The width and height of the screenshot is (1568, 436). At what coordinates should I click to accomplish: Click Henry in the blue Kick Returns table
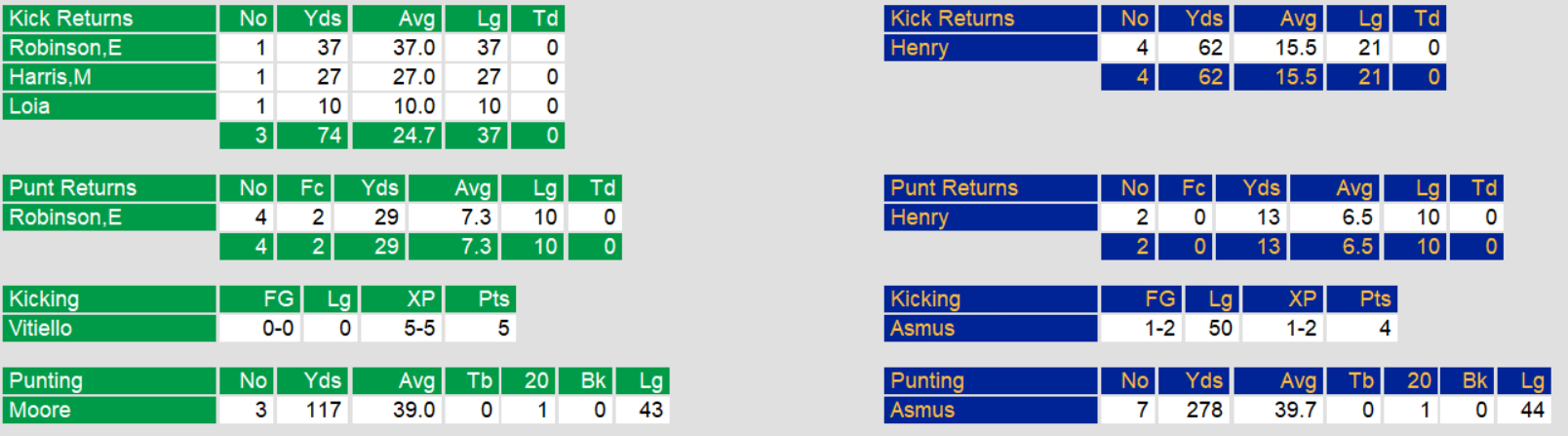[x=990, y=48]
